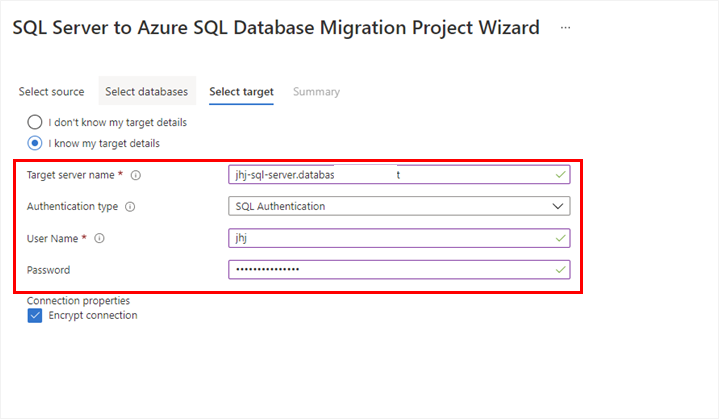This screenshot has height=419, width=719.
Task: Select "I don't know my target details" radio
Action: point(35,122)
